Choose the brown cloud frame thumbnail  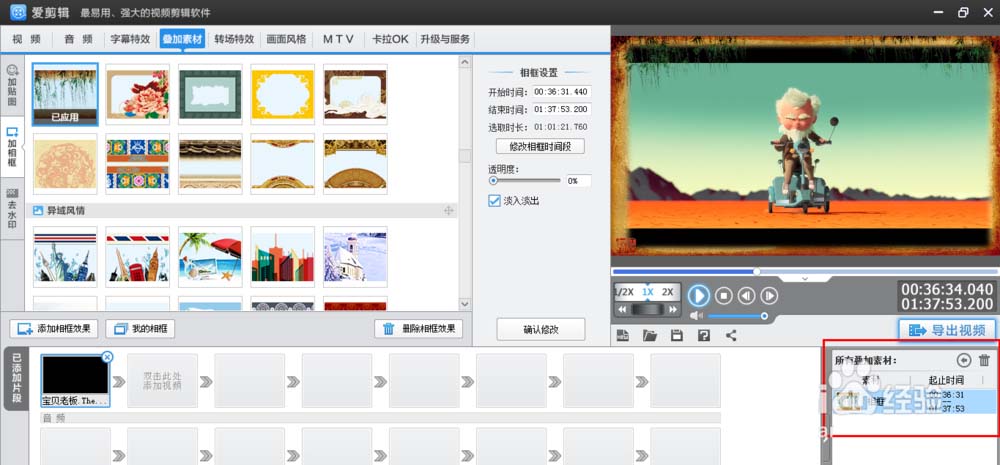pyautogui.click(x=355, y=94)
